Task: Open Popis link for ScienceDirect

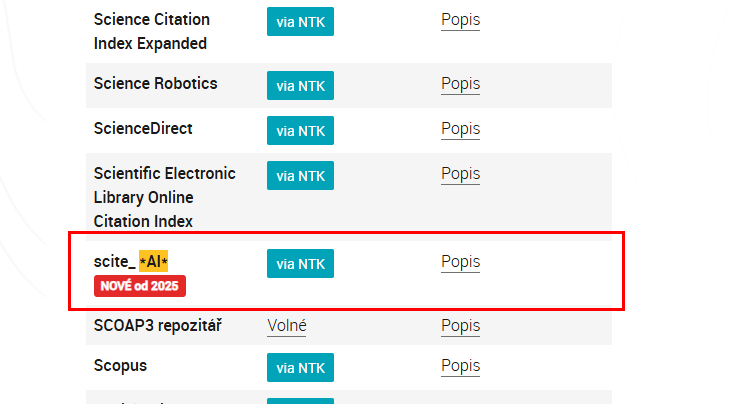Action: (x=460, y=129)
